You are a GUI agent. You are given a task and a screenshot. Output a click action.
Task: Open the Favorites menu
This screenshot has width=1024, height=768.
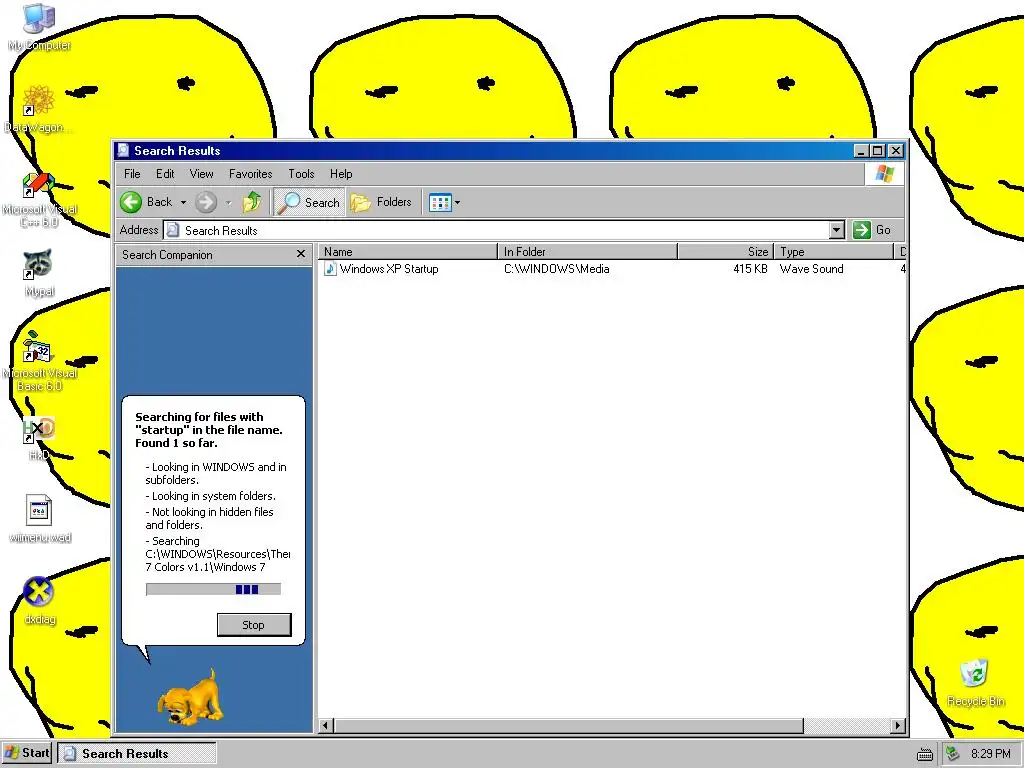coord(250,174)
